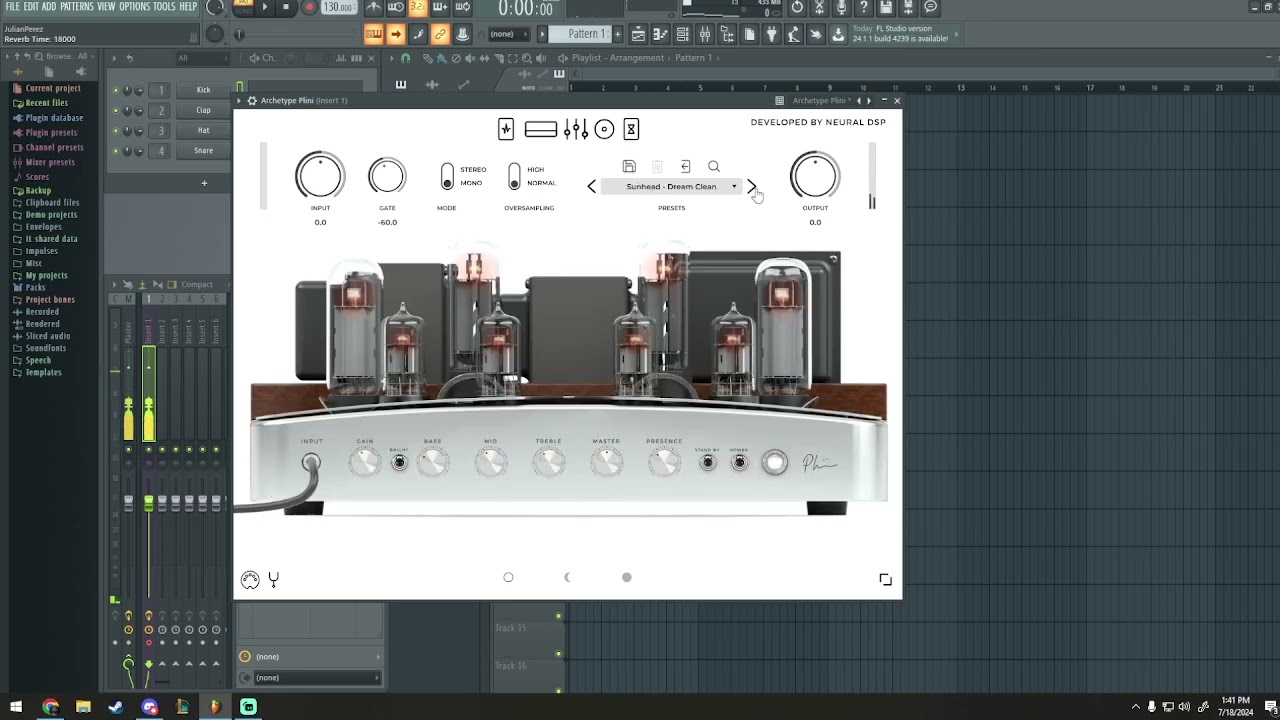Open the EDIT menu
This screenshot has height=720, width=1280.
[31, 7]
